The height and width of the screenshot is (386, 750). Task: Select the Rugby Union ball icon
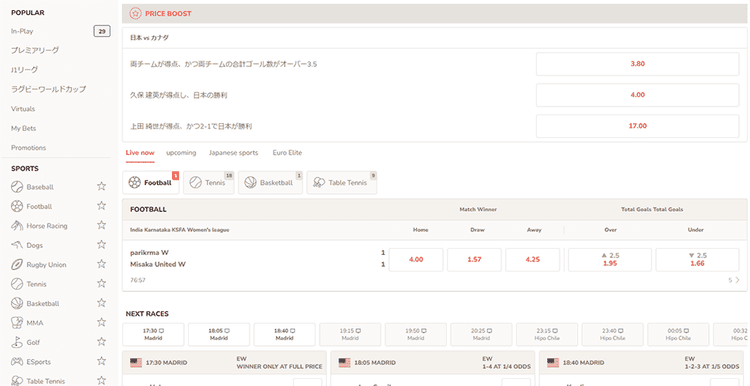17,265
